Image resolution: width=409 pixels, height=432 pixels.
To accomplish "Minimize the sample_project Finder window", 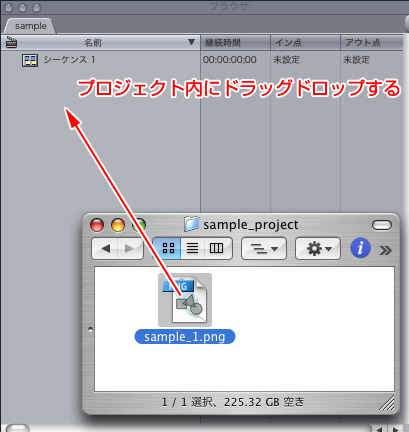I will 118,225.
